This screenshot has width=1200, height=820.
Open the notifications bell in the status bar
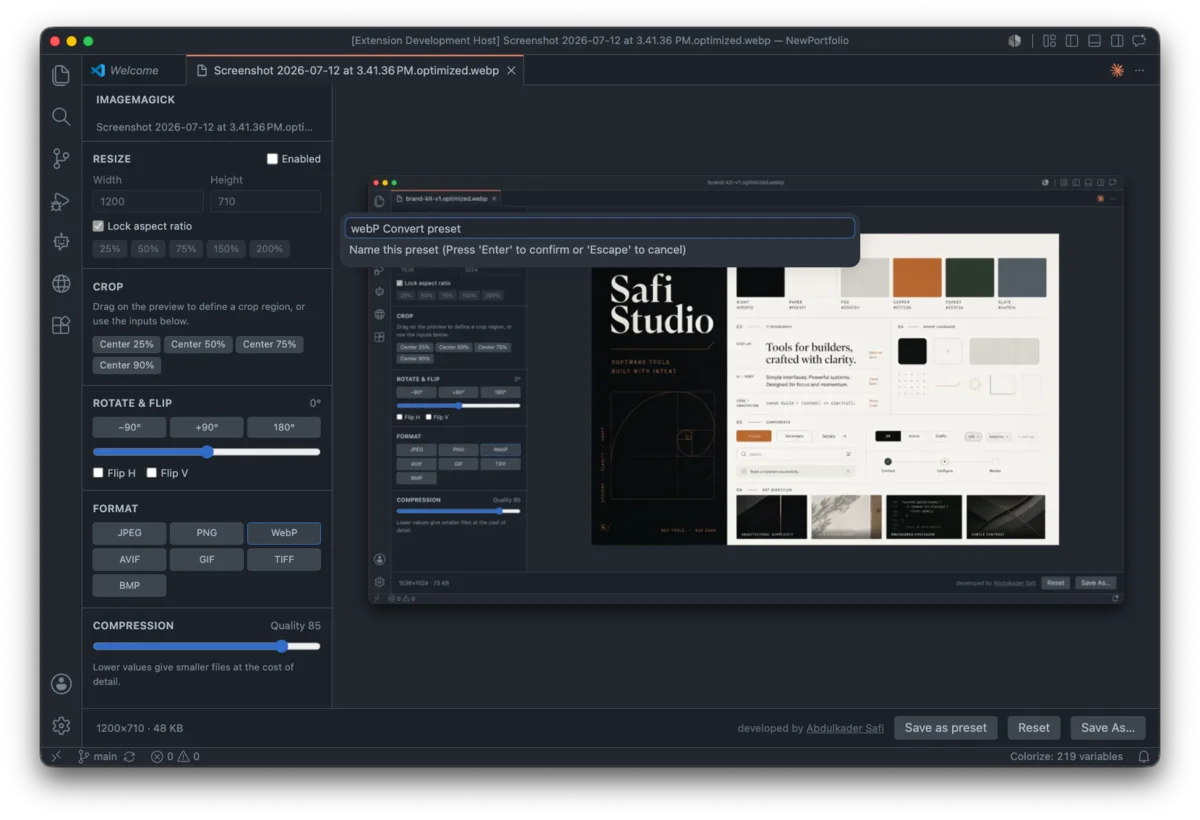(1143, 757)
